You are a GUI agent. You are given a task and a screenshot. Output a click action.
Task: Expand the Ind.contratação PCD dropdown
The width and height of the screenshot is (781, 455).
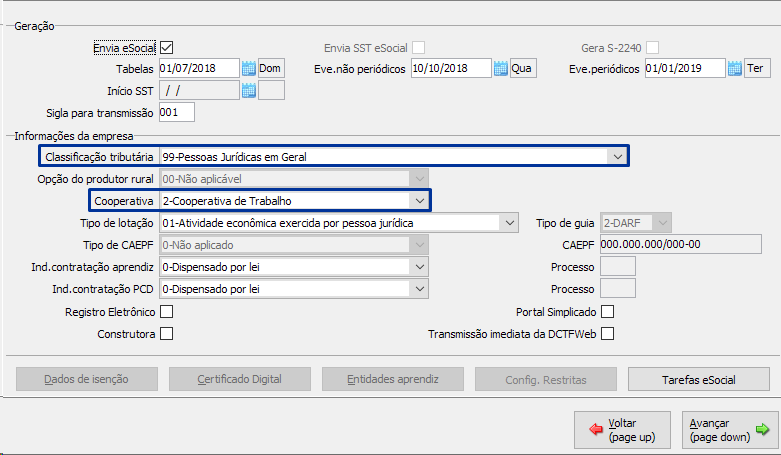click(x=419, y=289)
